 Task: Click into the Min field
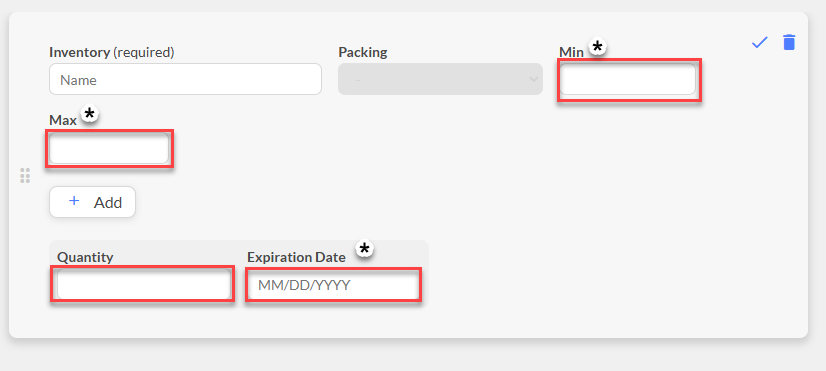click(x=627, y=80)
